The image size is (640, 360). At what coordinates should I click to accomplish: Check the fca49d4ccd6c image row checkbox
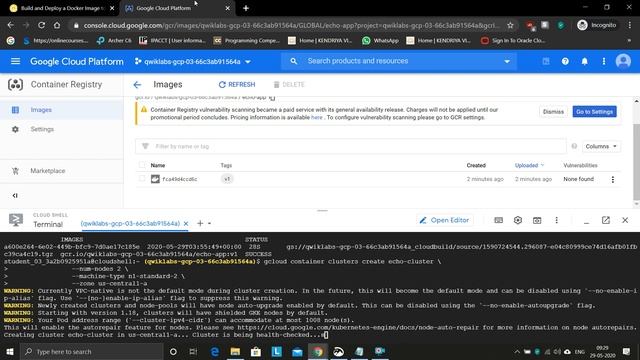tap(142, 179)
